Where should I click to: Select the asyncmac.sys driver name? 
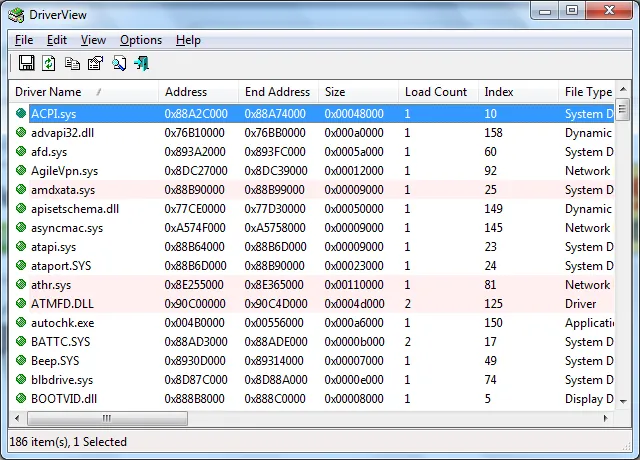(67, 228)
